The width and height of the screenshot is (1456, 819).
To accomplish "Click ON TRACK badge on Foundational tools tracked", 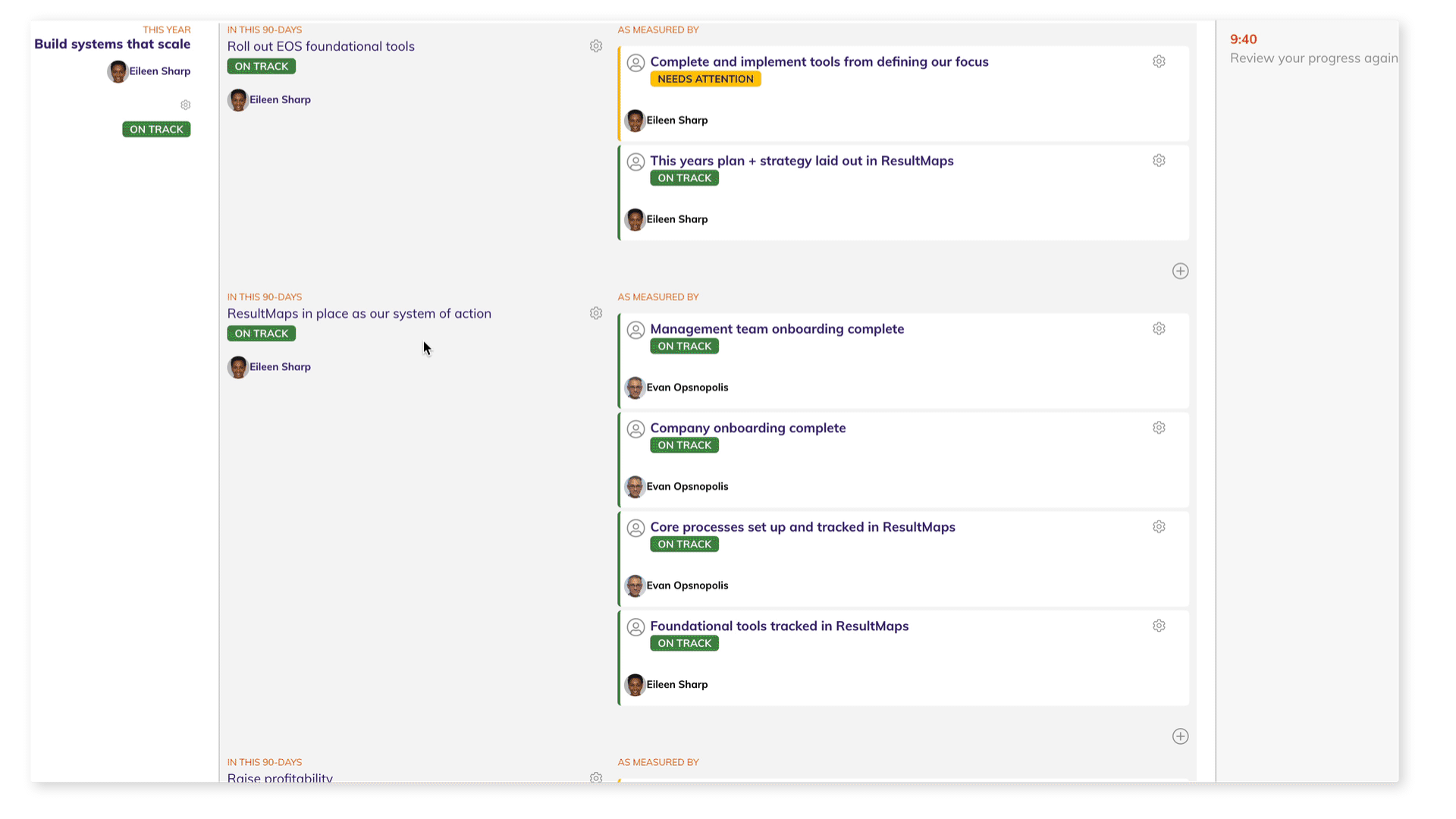I will tap(684, 643).
